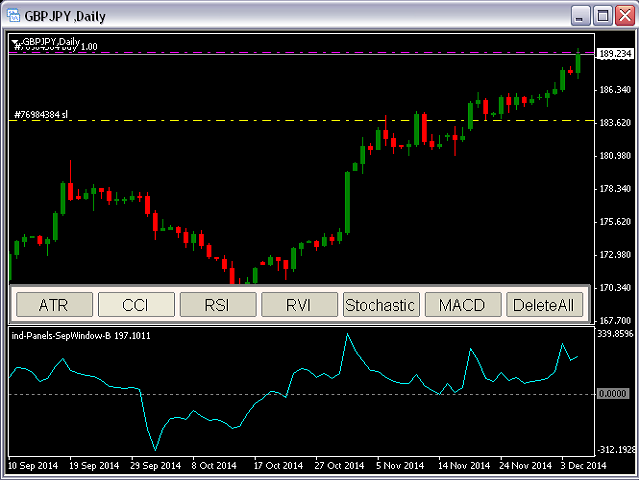Select the RSI panel button
The height and width of the screenshot is (480, 640).
tap(216, 305)
